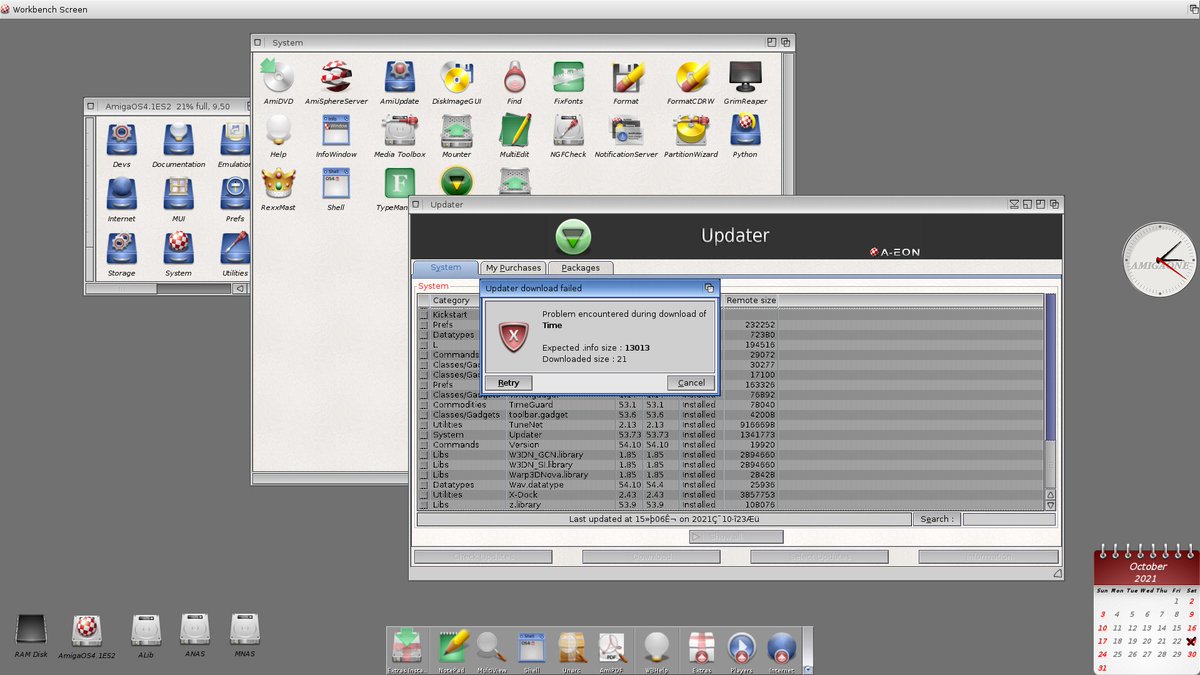
Task: Tick the checkbox for Warp3DNova.library row
Action: pyautogui.click(x=424, y=475)
